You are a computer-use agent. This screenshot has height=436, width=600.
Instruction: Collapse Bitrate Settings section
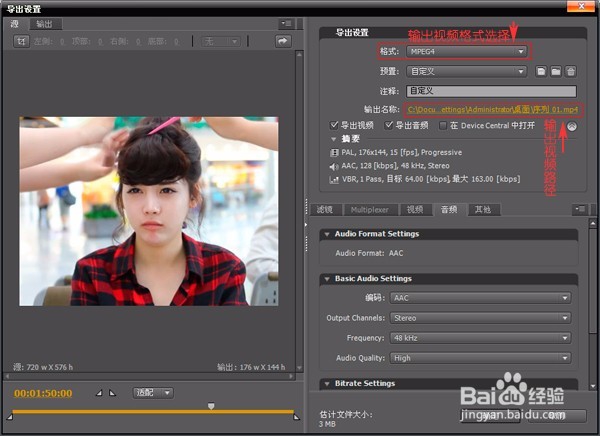(x=327, y=384)
